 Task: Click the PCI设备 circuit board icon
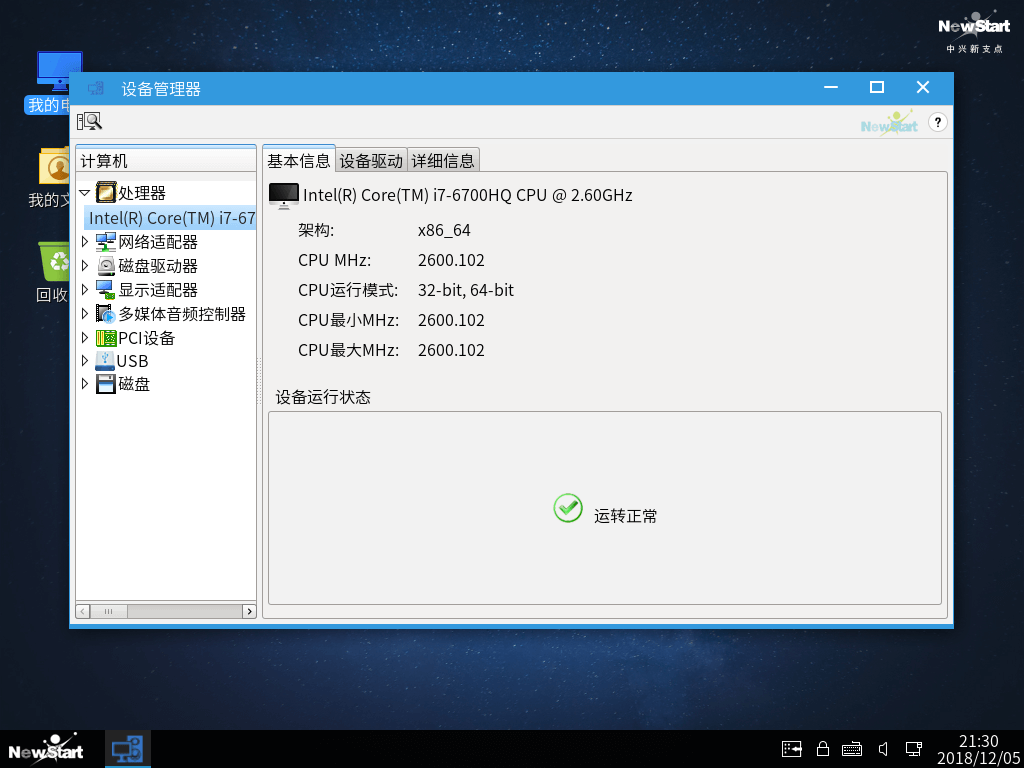[x=106, y=338]
